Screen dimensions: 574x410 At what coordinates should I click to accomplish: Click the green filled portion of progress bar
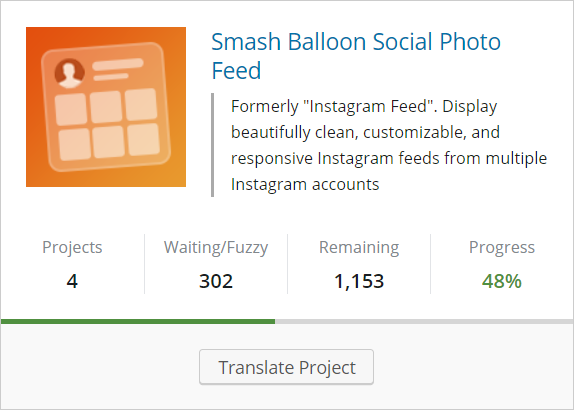point(138,321)
